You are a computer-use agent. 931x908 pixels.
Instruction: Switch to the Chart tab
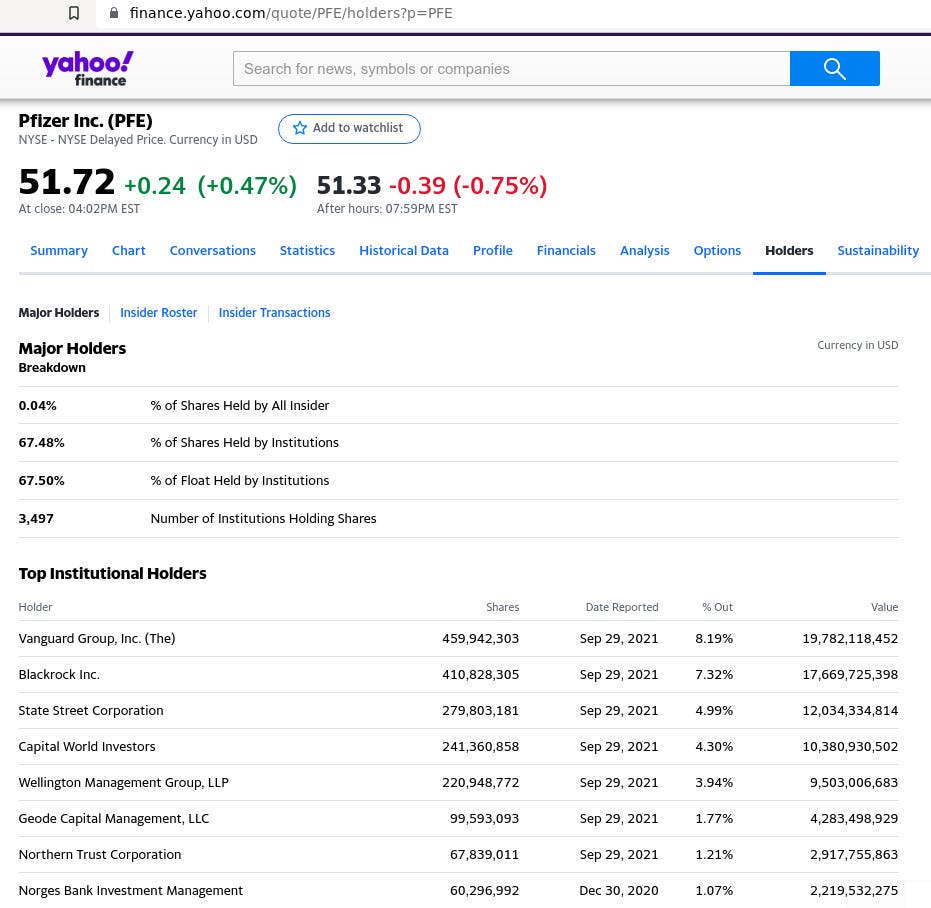129,251
